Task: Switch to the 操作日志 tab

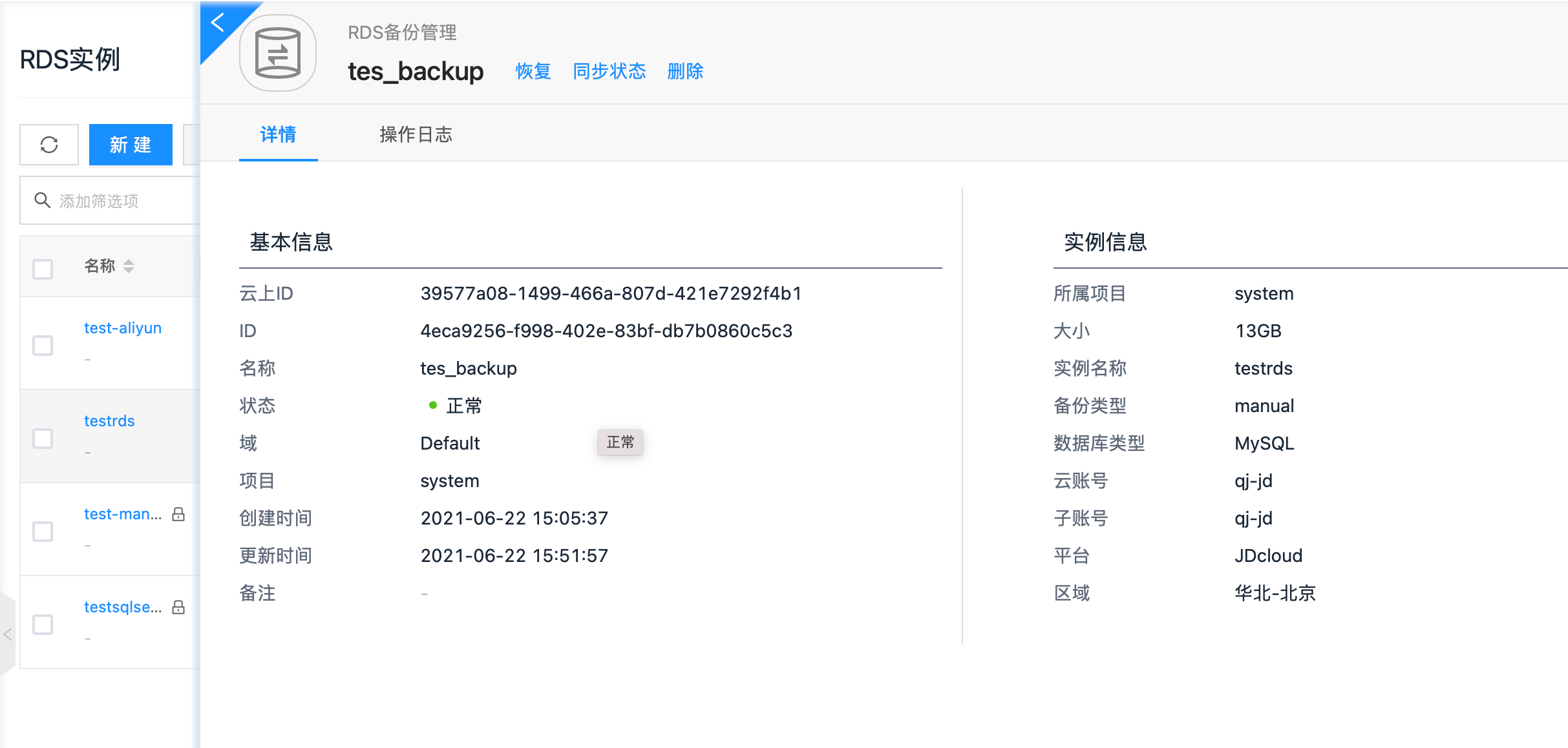Action: 416,135
